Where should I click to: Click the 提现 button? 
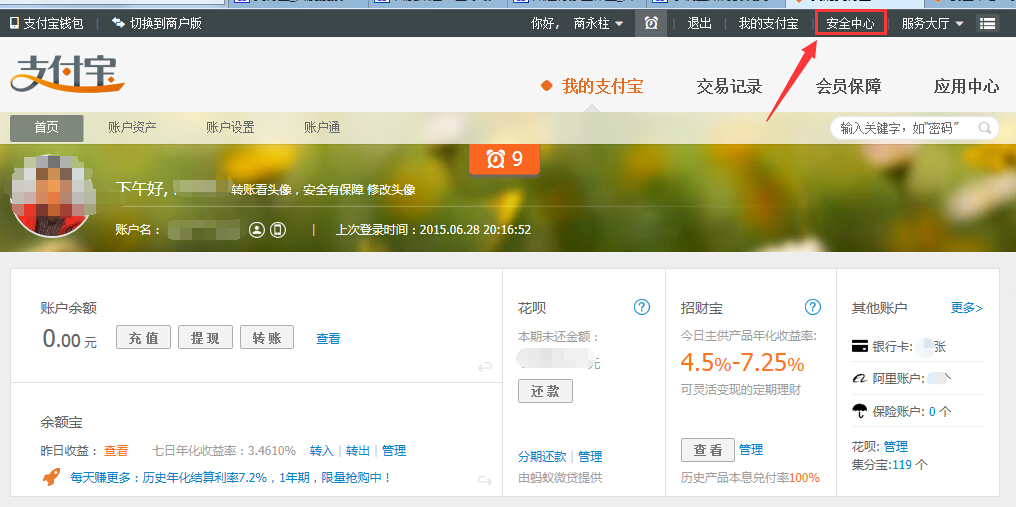click(205, 338)
